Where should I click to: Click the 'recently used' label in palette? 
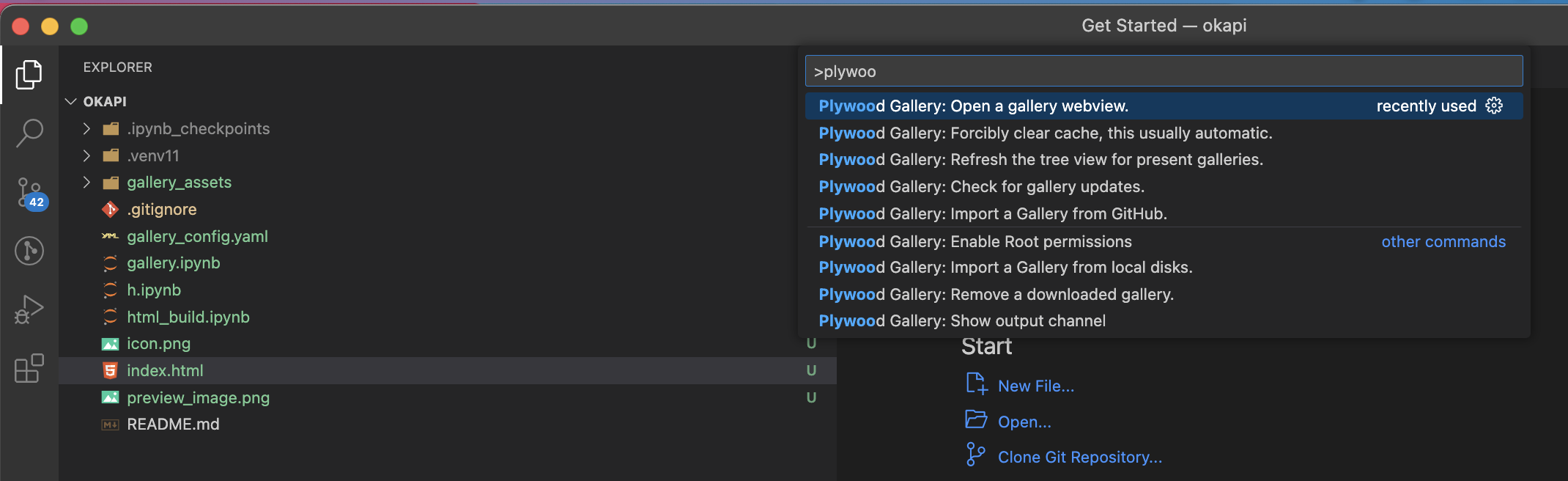point(1426,106)
